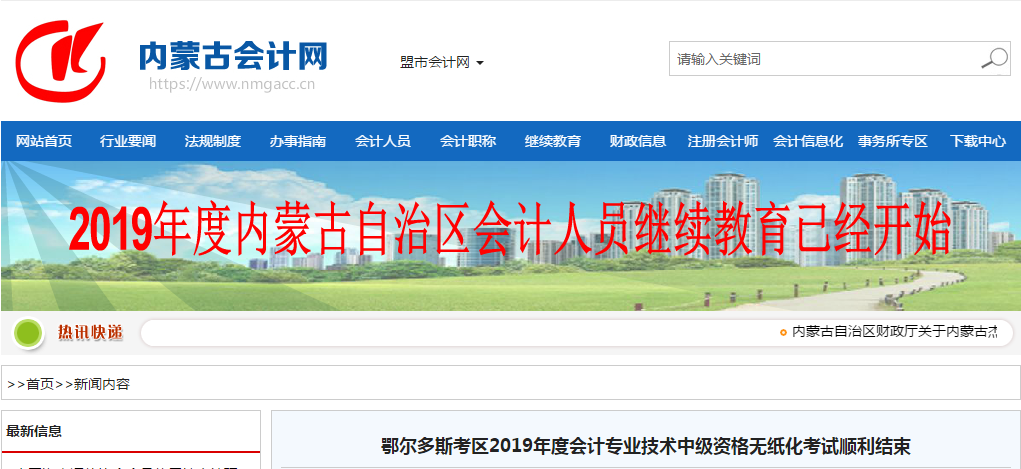This screenshot has height=469, width=1021.
Task: Click the magnifier search icon
Action: [x=993, y=59]
